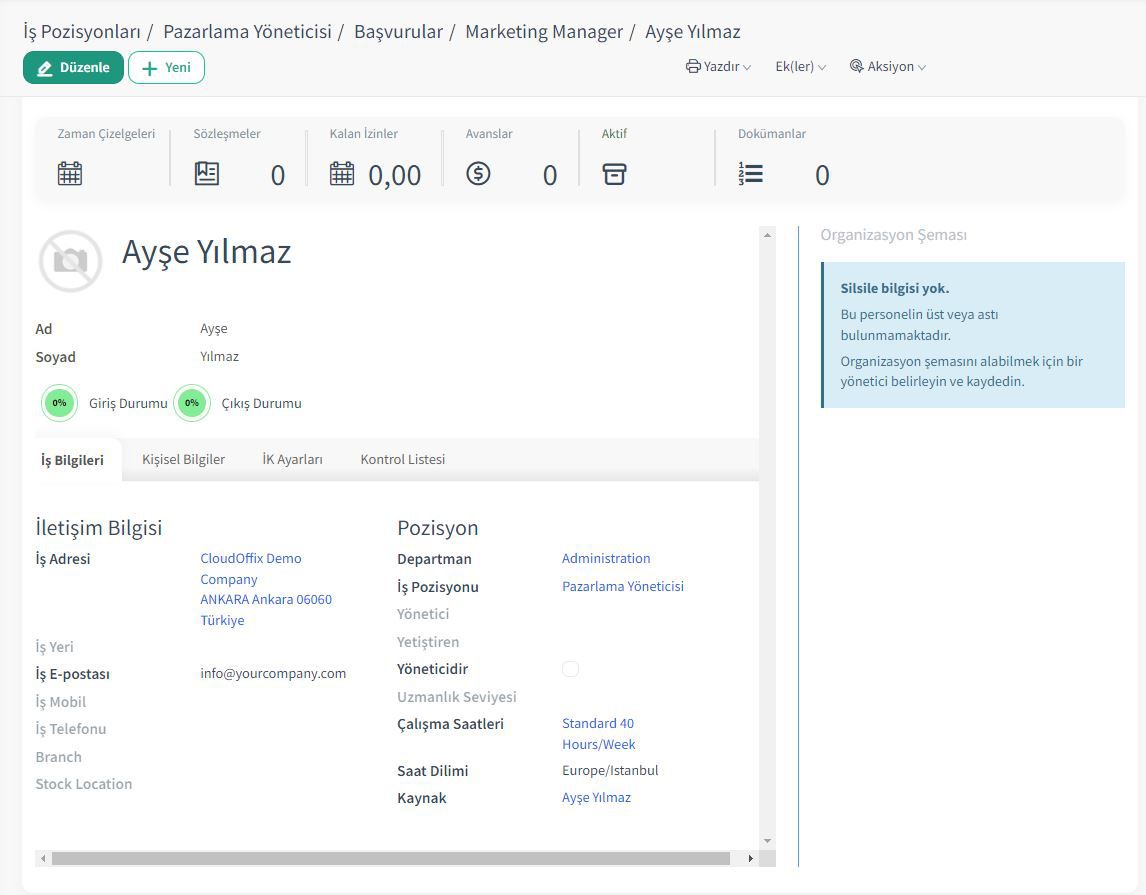Click the plus icon on Yeni
Image resolution: width=1146 pixels, height=895 pixels.
pos(150,68)
